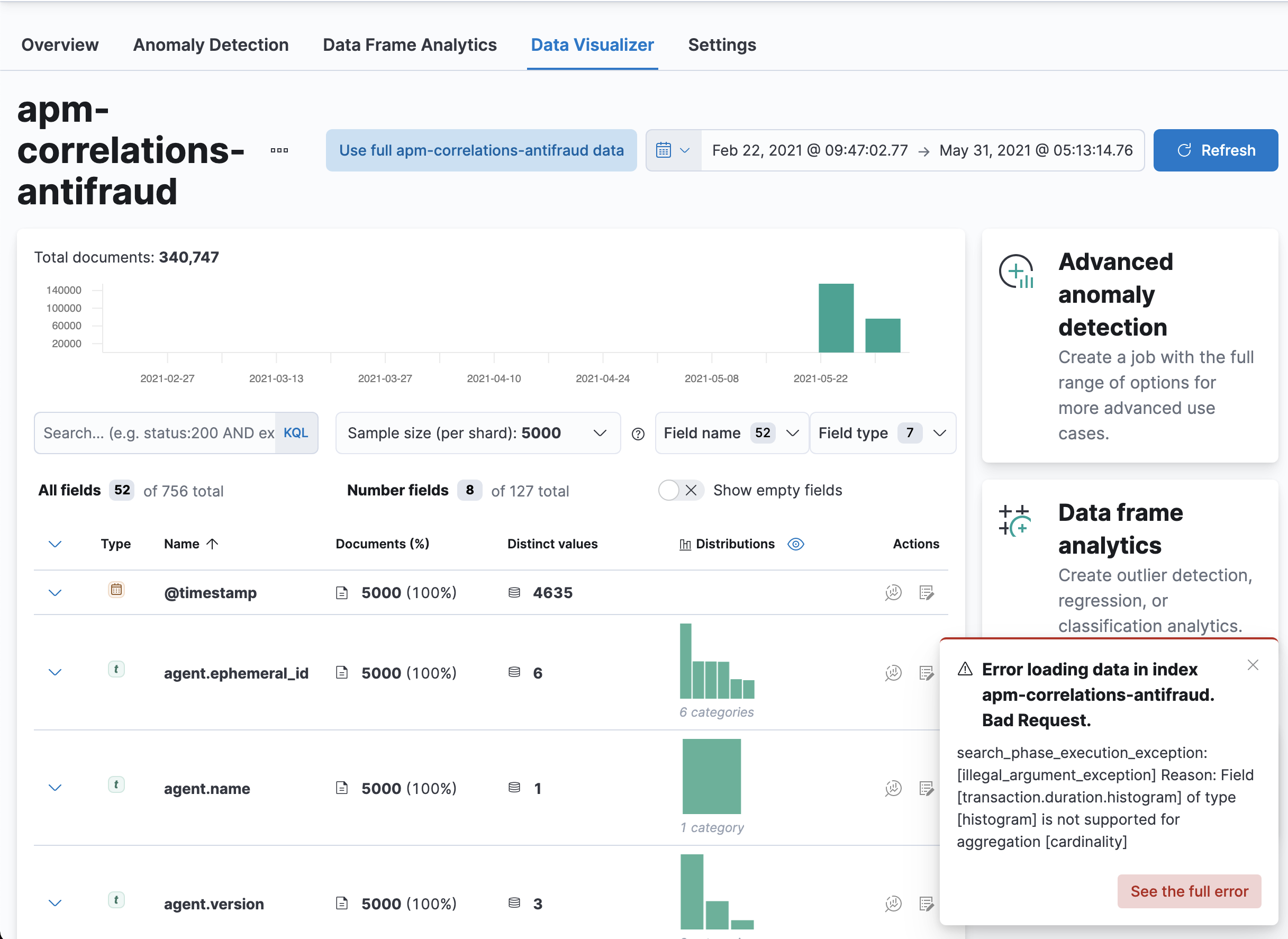The height and width of the screenshot is (939, 1288).
Task: Click See the full error button
Action: (1189, 891)
